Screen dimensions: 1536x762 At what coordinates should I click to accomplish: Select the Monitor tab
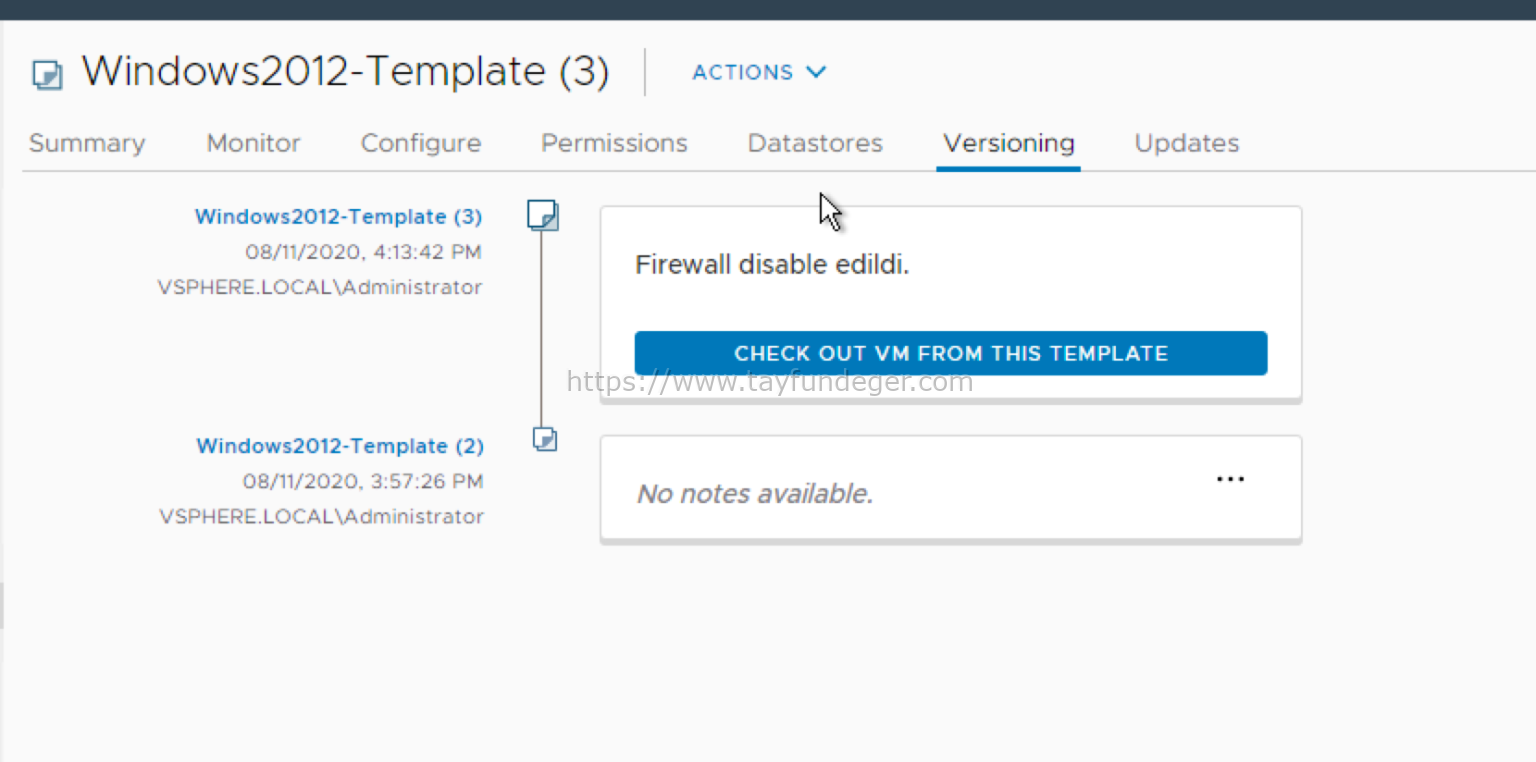coord(253,143)
